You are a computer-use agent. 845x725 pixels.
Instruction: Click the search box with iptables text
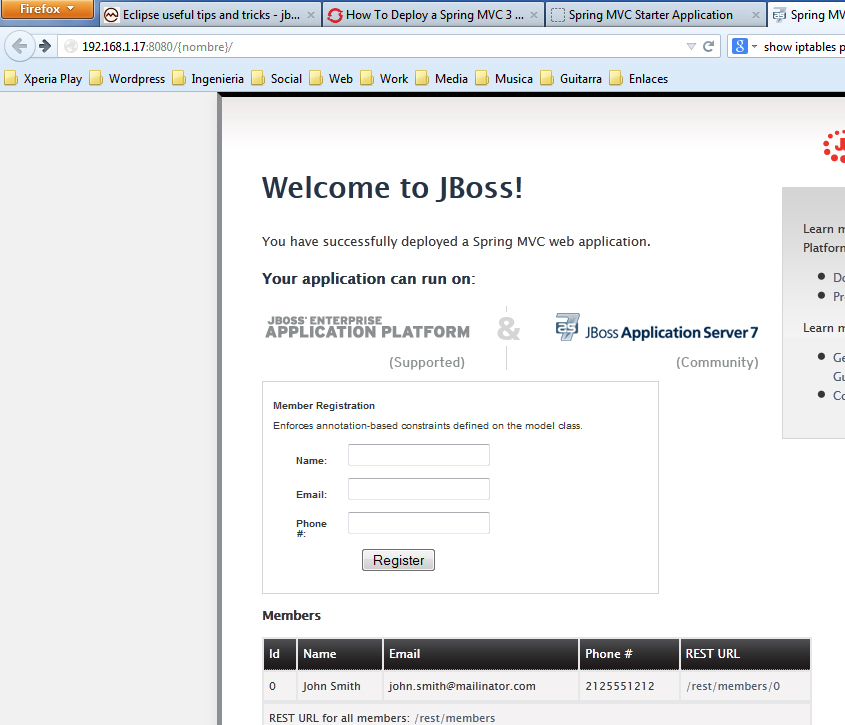click(803, 47)
